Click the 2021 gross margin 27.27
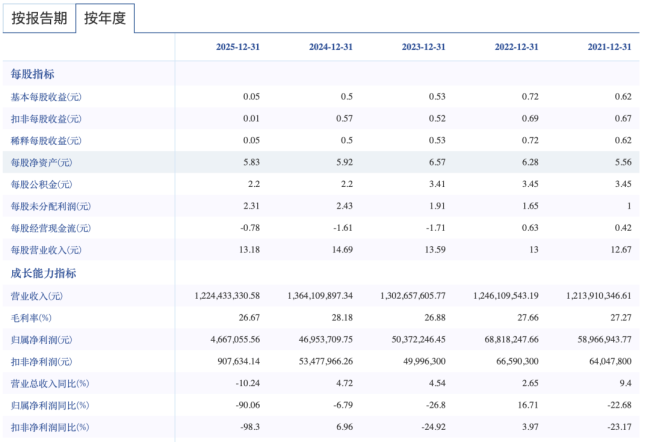Viewport: 650px width, 442px height. pos(621,318)
